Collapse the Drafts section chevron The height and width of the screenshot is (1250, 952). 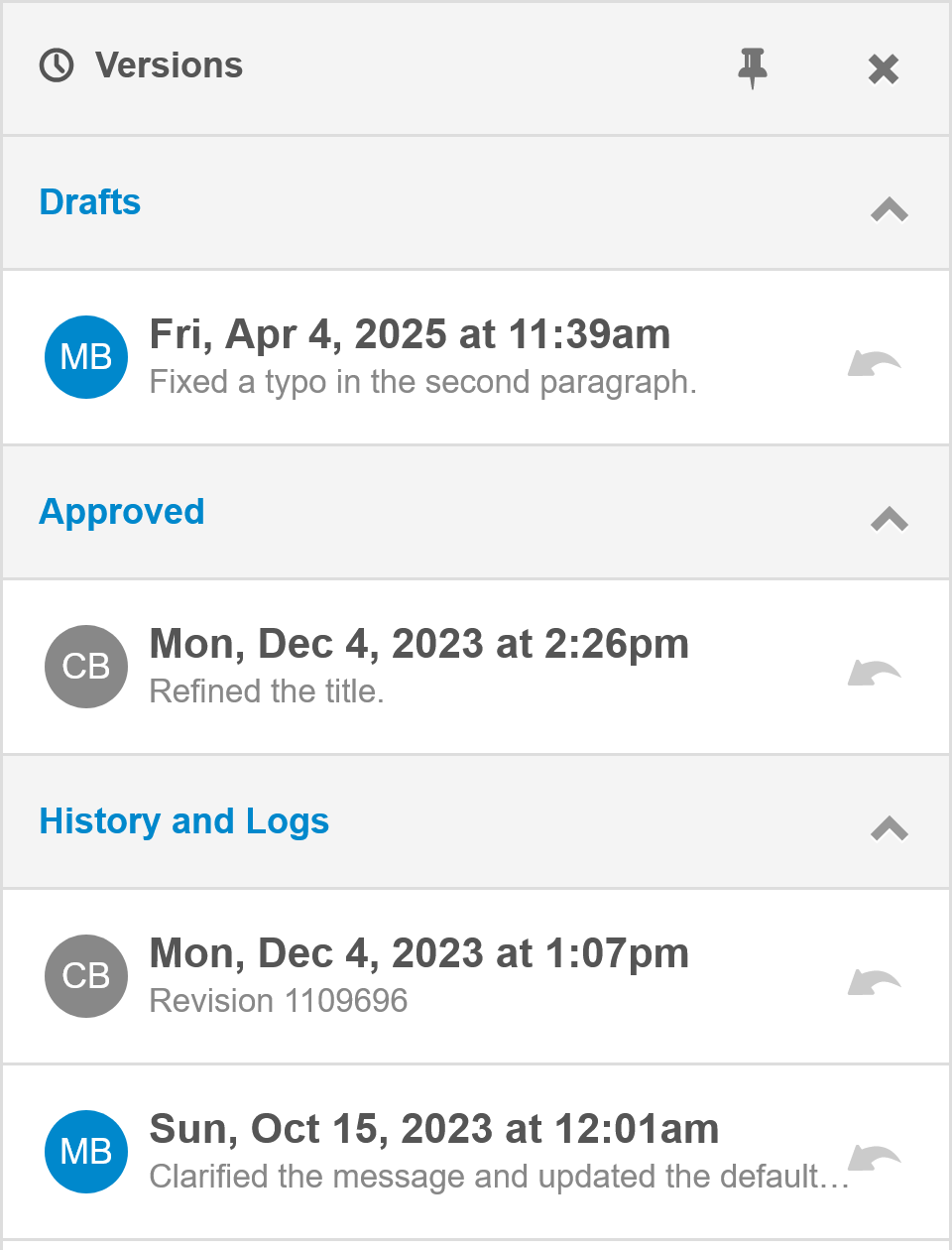(889, 209)
